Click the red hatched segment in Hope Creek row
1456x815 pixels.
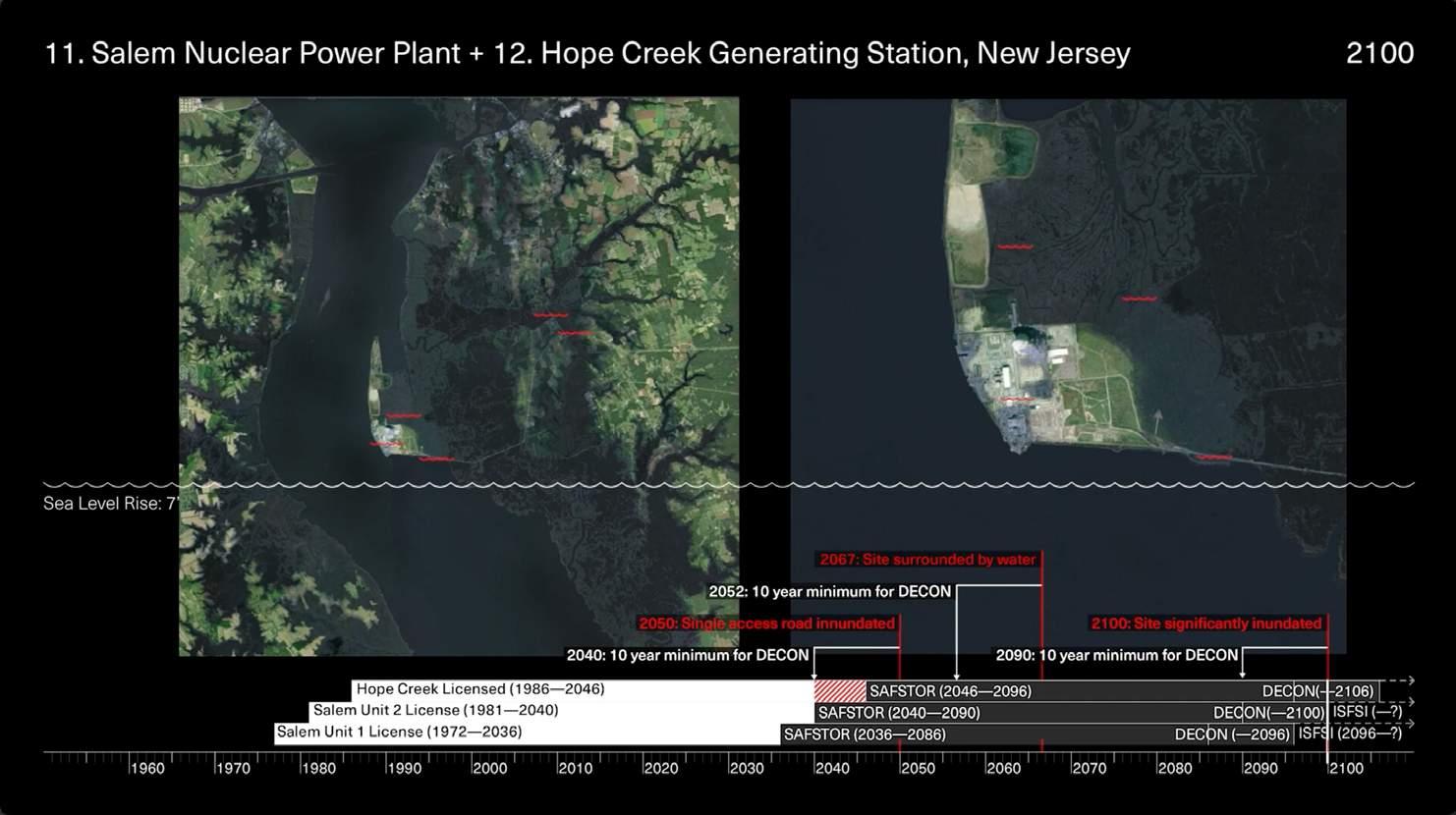click(x=840, y=690)
